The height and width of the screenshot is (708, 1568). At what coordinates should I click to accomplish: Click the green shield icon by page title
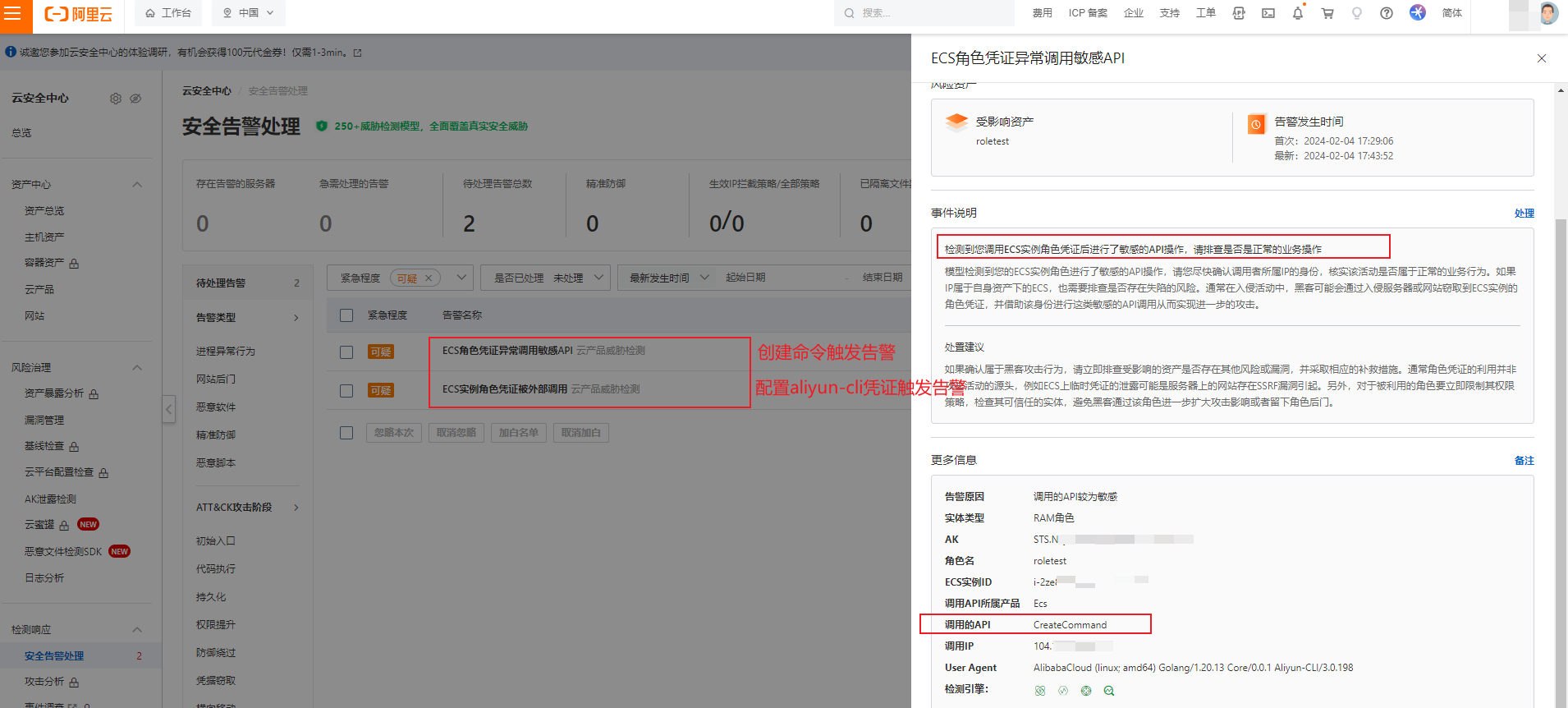click(322, 126)
